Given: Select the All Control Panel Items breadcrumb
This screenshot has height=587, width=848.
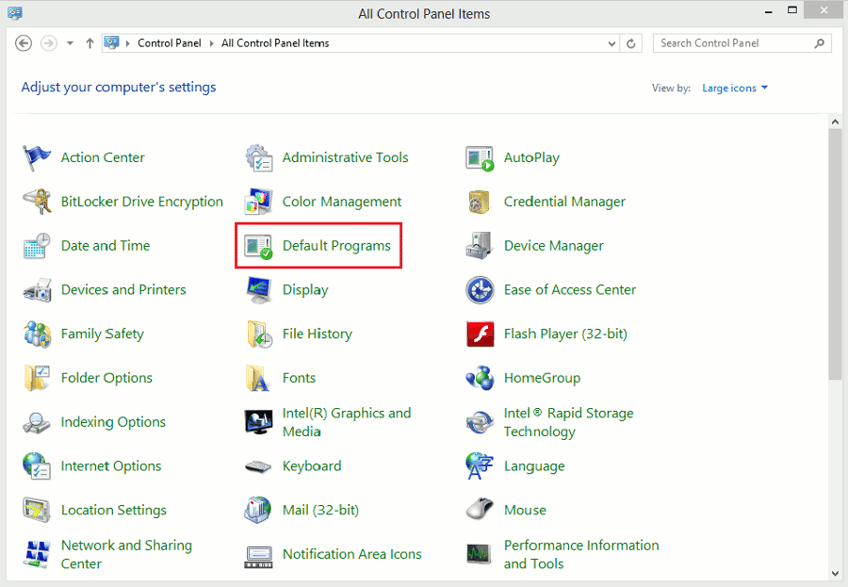Looking at the screenshot, I should [x=275, y=43].
